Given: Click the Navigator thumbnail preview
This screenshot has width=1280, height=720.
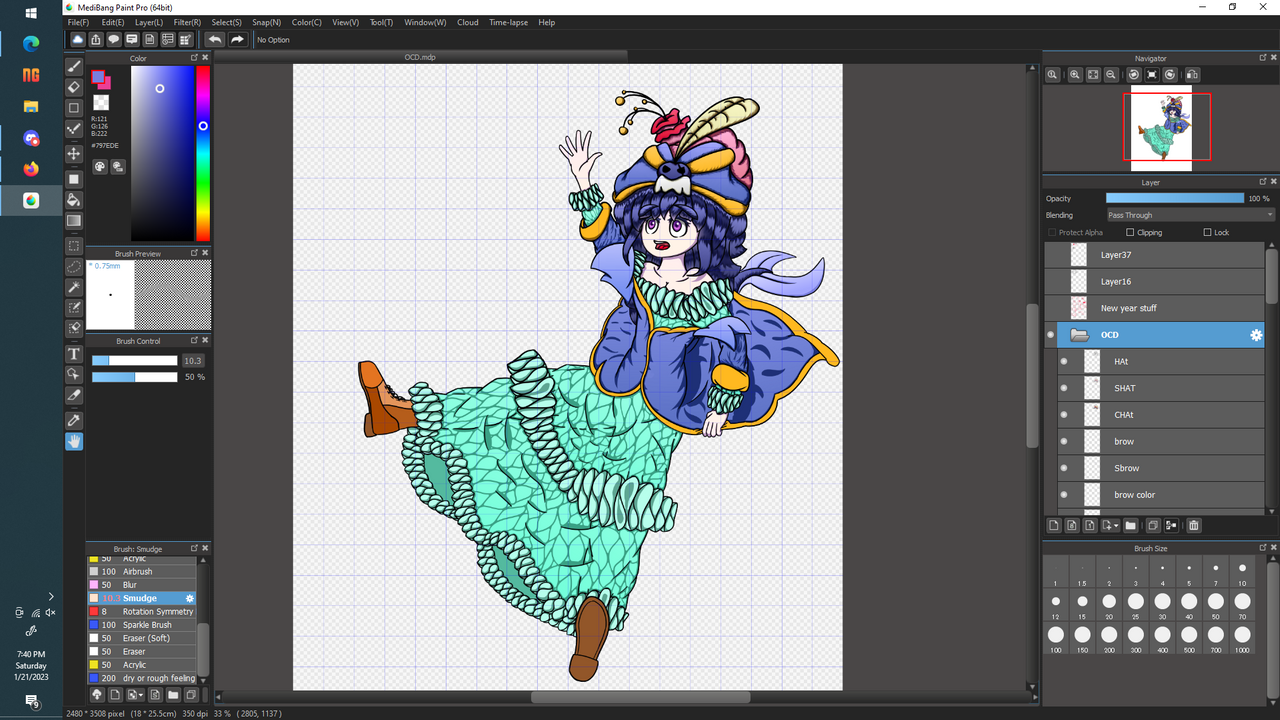Looking at the screenshot, I should click(x=1160, y=128).
